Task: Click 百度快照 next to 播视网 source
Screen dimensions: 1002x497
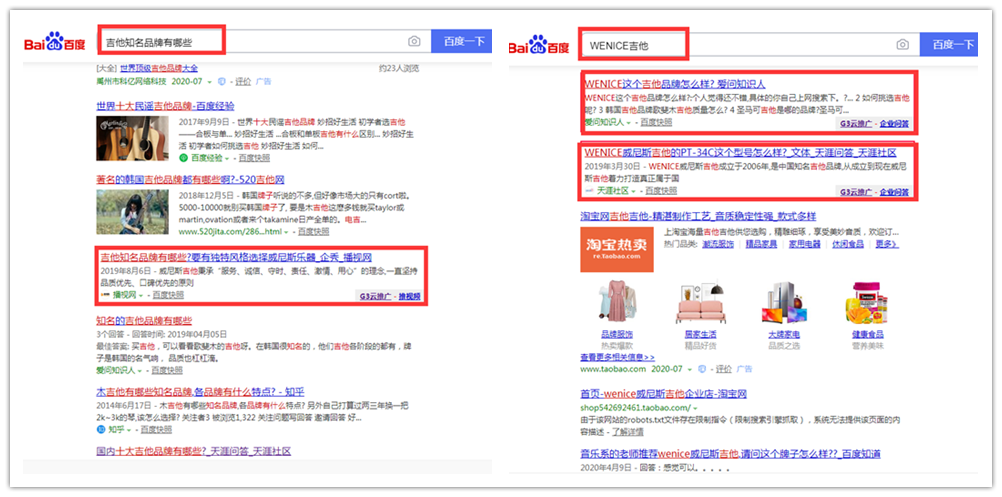Action: coord(168,296)
